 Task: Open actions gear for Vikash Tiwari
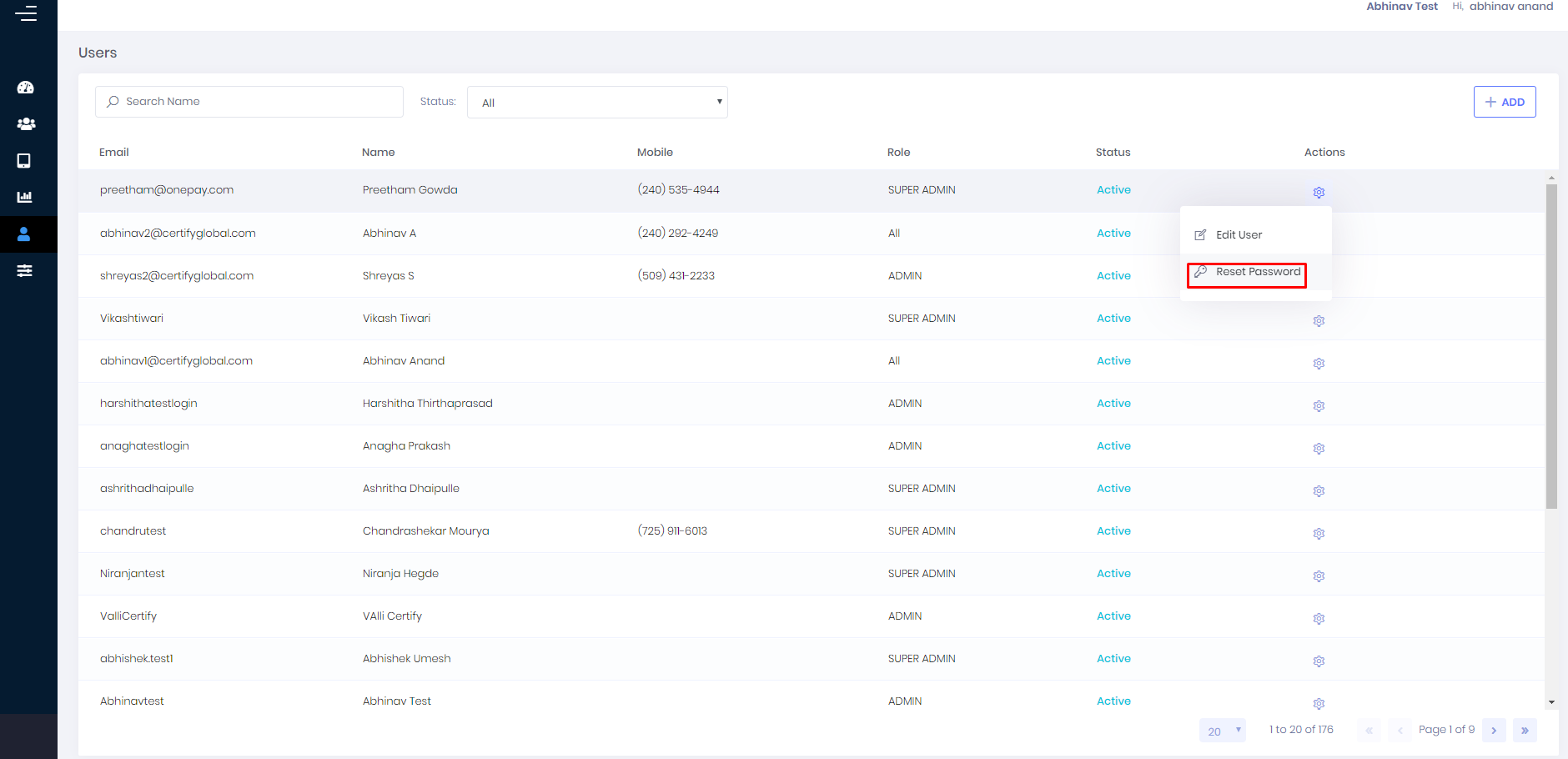pos(1319,321)
